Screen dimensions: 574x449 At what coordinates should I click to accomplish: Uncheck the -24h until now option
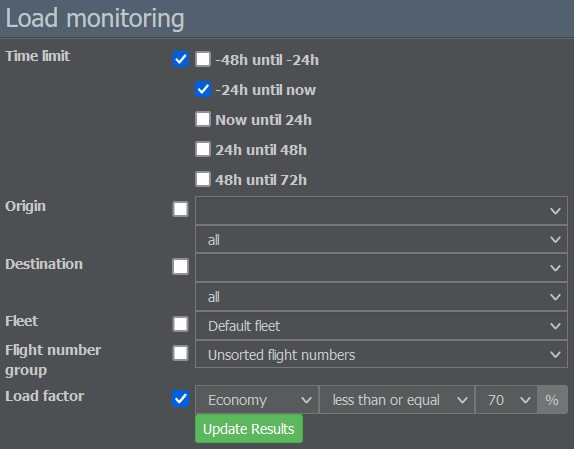[x=203, y=89]
